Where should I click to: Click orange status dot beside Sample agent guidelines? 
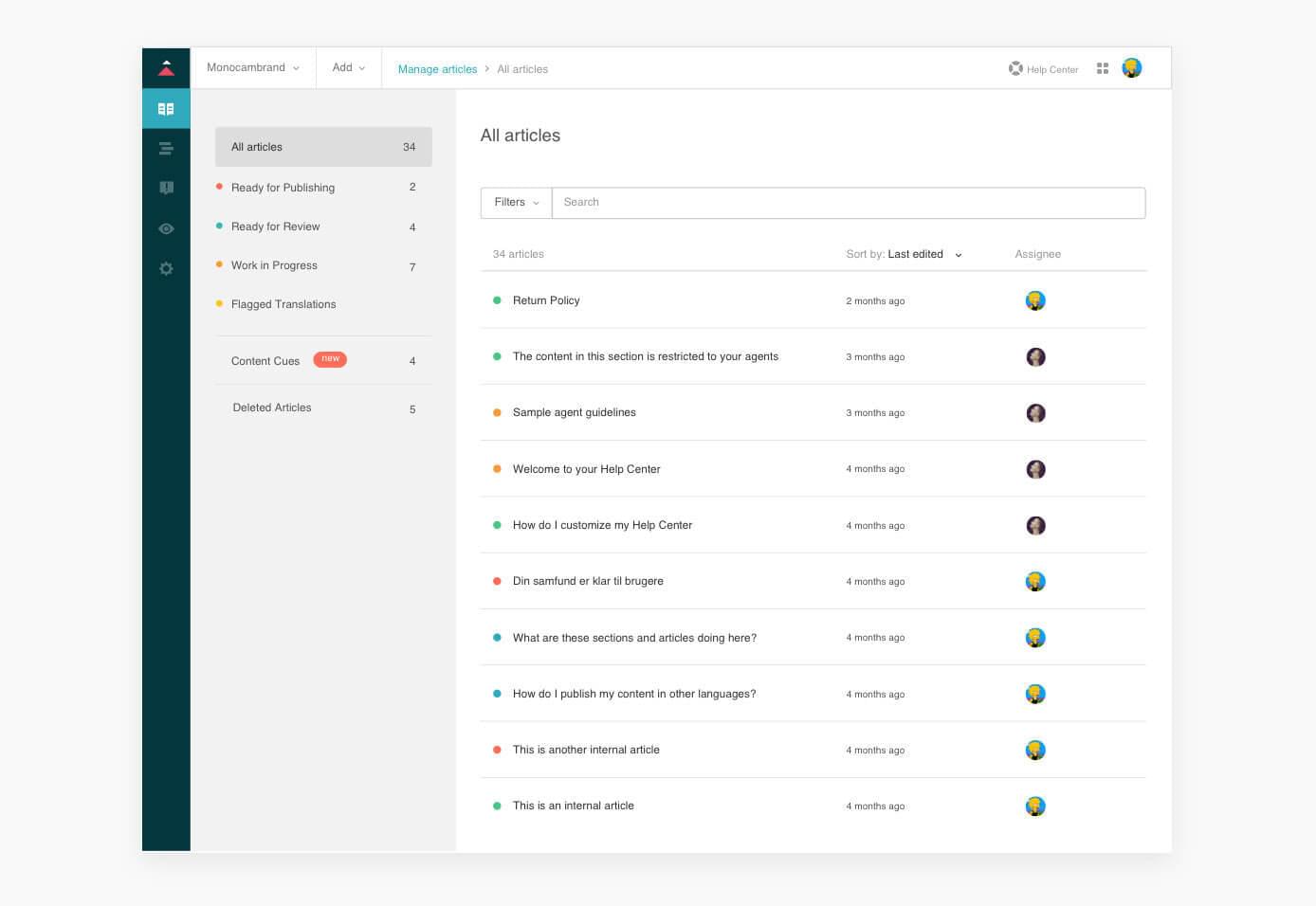click(x=497, y=412)
